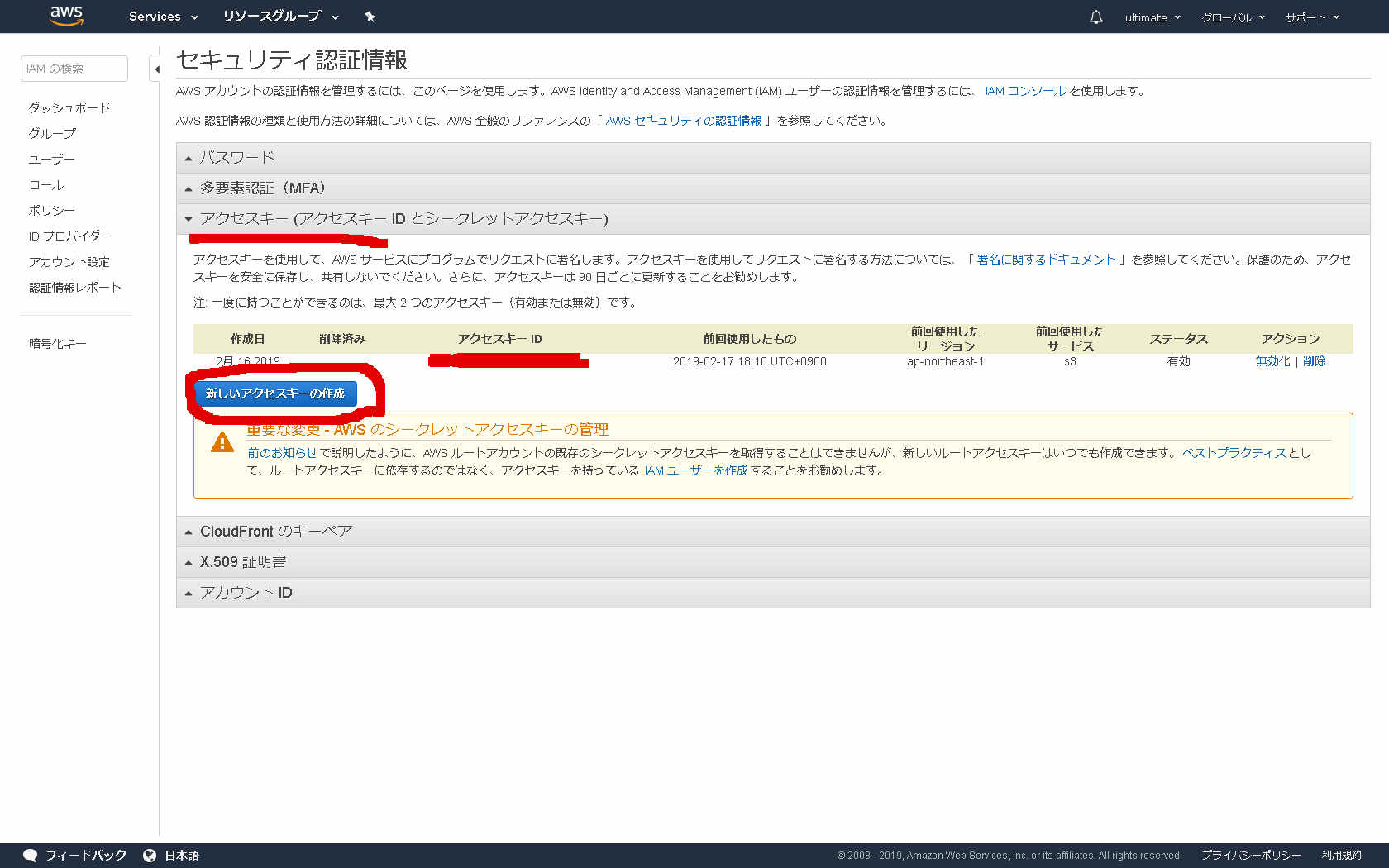Click the 新しいアクセスキーの作成 button

(x=275, y=393)
